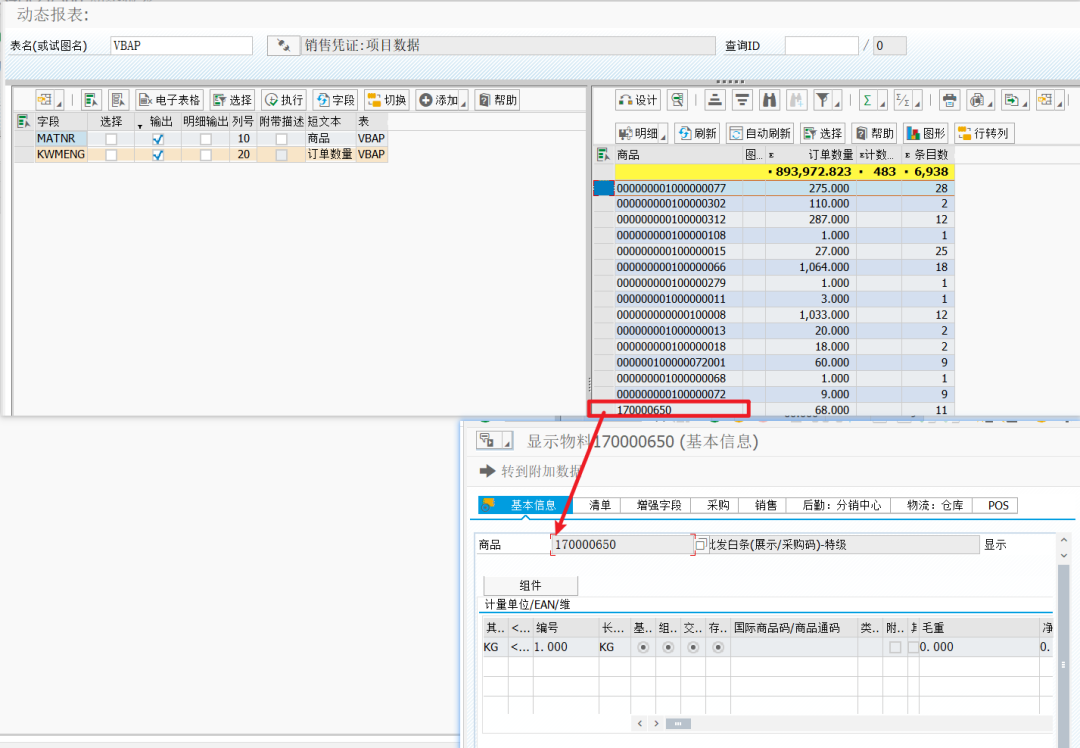
Task: Click the services icon left of 显示物料 title
Action: (487, 441)
